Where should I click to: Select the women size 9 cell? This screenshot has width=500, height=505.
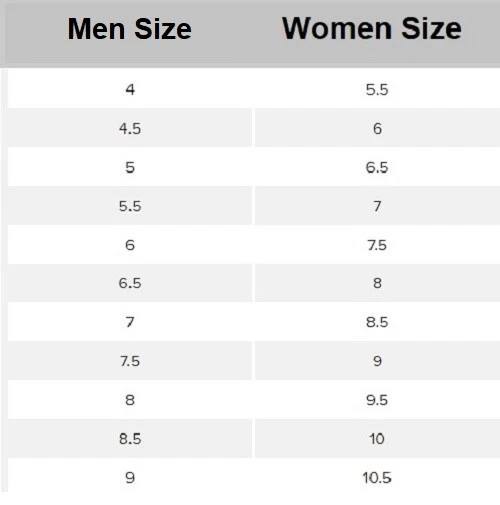pyautogui.click(x=377, y=361)
